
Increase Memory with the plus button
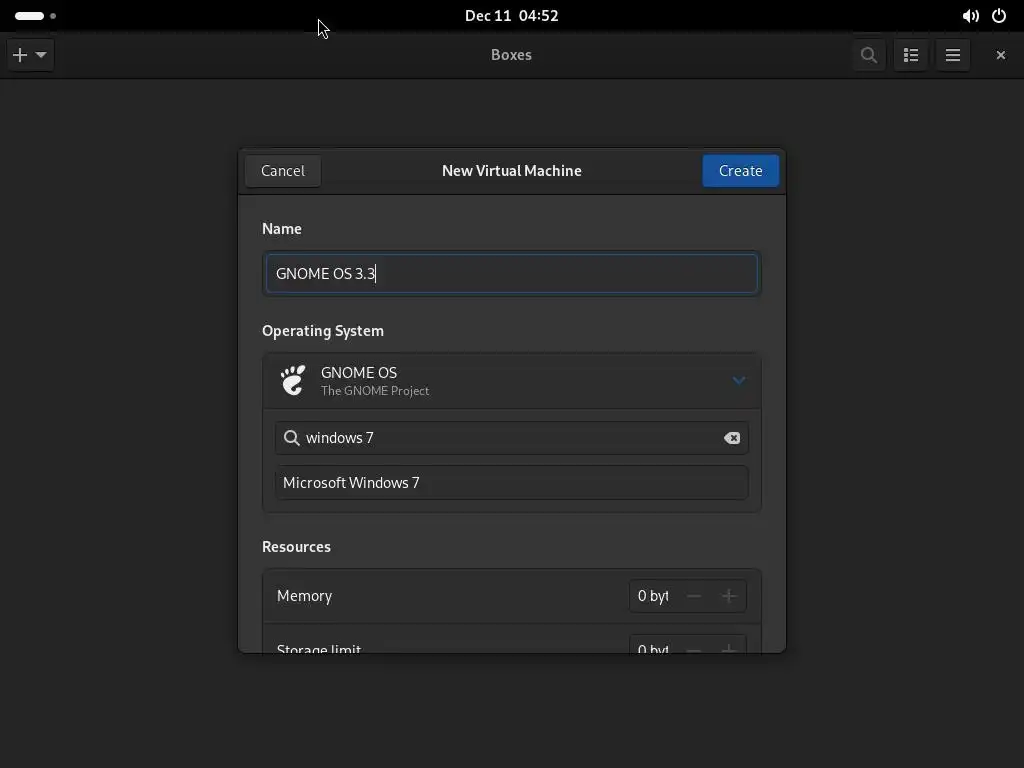[x=729, y=596]
